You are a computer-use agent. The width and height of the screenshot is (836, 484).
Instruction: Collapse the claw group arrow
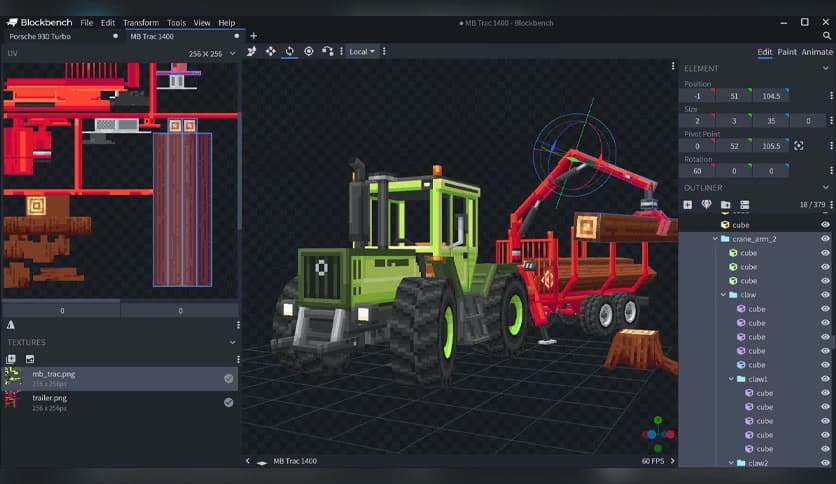[723, 295]
